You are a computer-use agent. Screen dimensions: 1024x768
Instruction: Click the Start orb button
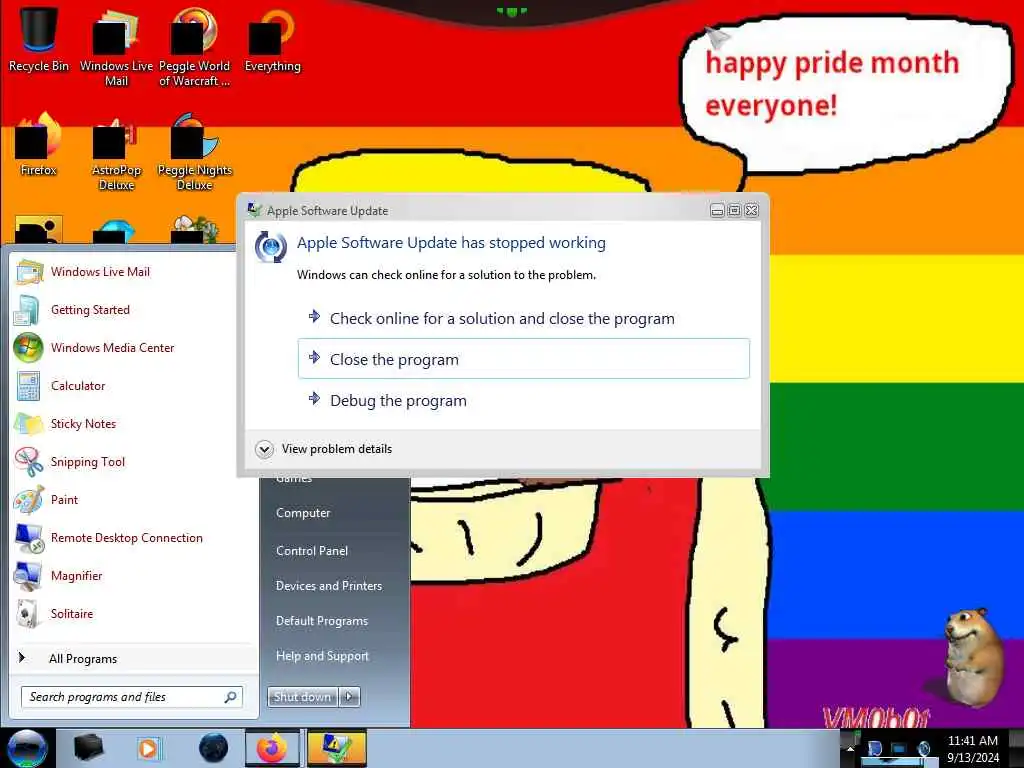click(x=27, y=748)
